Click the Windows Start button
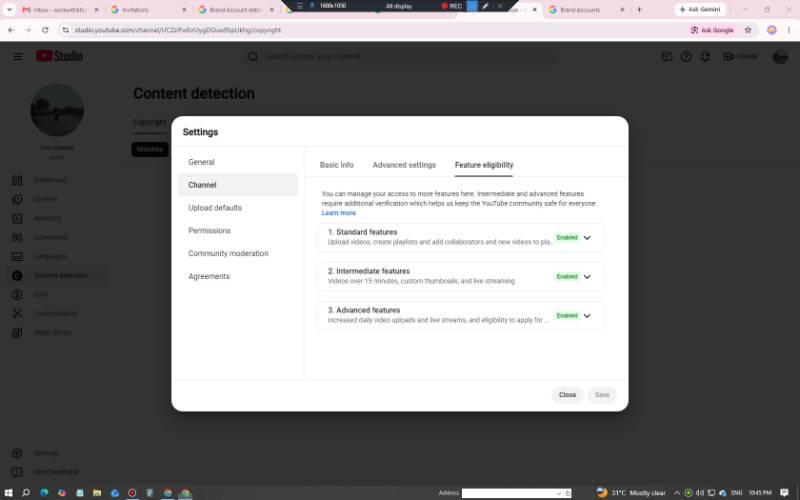 coord(9,493)
